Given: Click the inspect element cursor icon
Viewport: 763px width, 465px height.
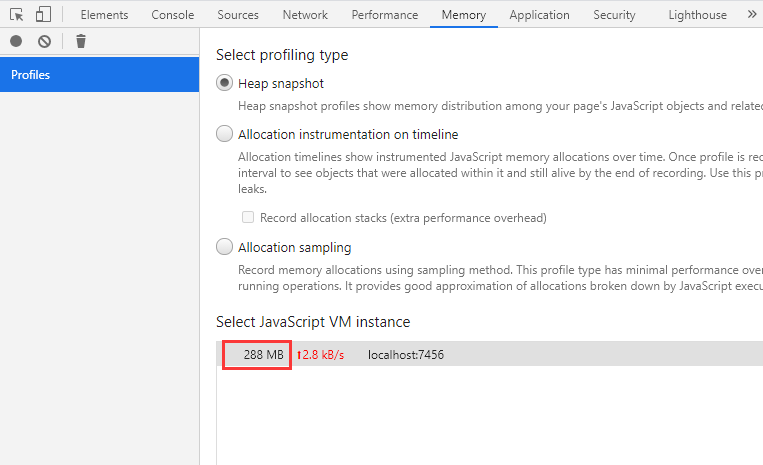Looking at the screenshot, I should click(17, 15).
